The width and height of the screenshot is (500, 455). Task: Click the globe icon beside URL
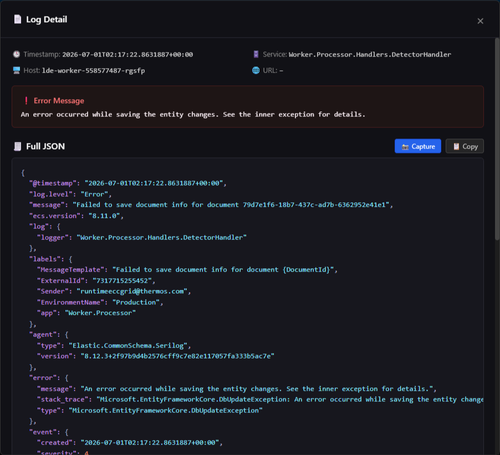tap(256, 70)
